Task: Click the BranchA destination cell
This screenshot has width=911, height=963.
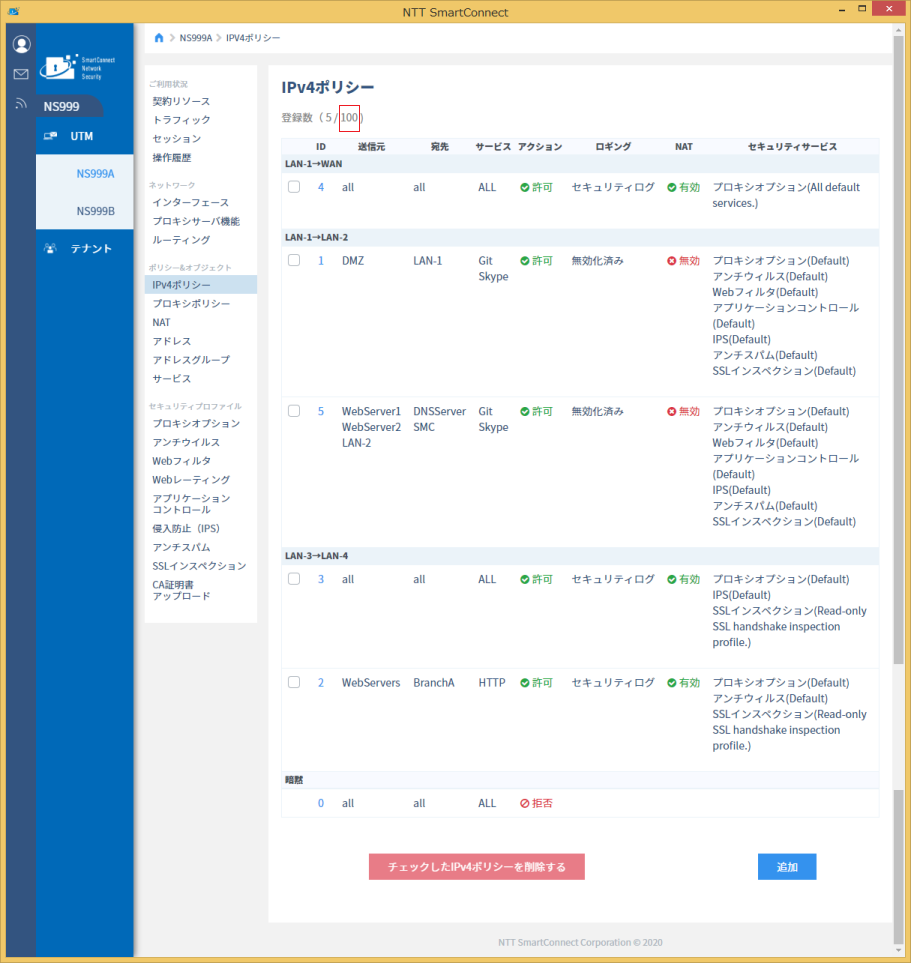Action: click(x=434, y=683)
